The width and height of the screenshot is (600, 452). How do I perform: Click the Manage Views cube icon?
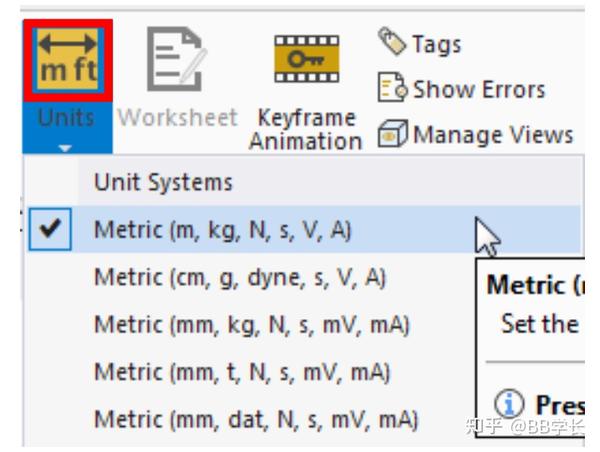393,133
